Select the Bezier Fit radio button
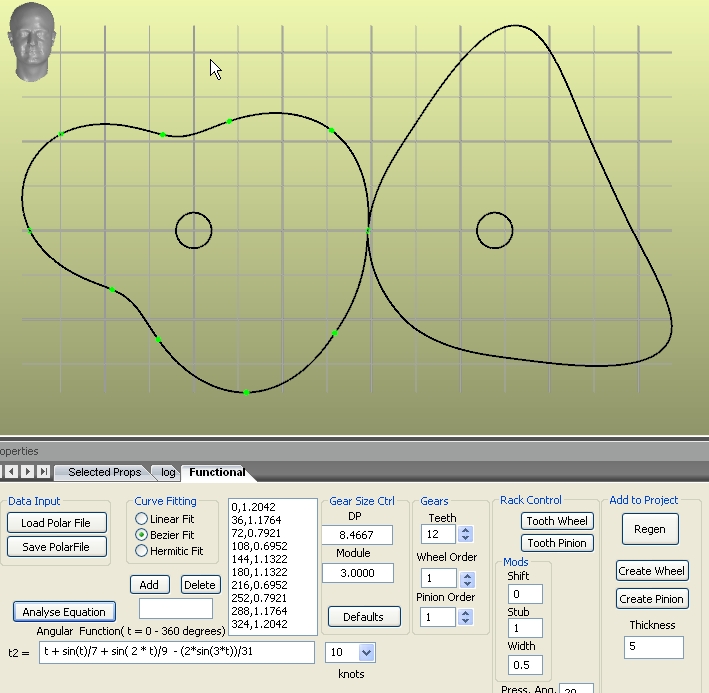The image size is (709, 693). tap(142, 535)
